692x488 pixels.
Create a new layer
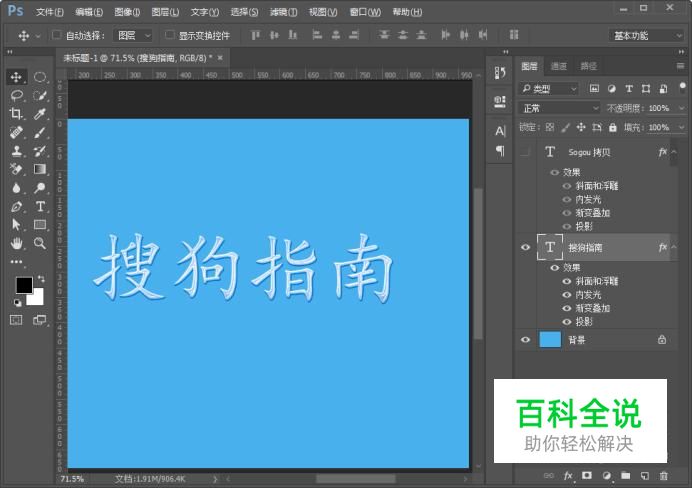(x=645, y=476)
